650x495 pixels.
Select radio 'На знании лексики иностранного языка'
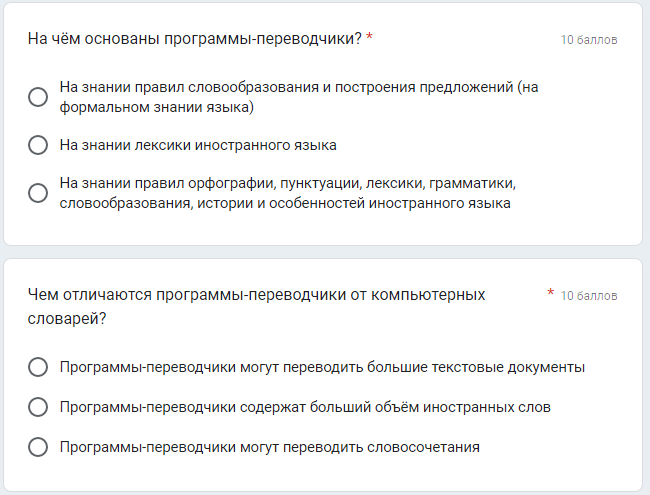pos(38,145)
